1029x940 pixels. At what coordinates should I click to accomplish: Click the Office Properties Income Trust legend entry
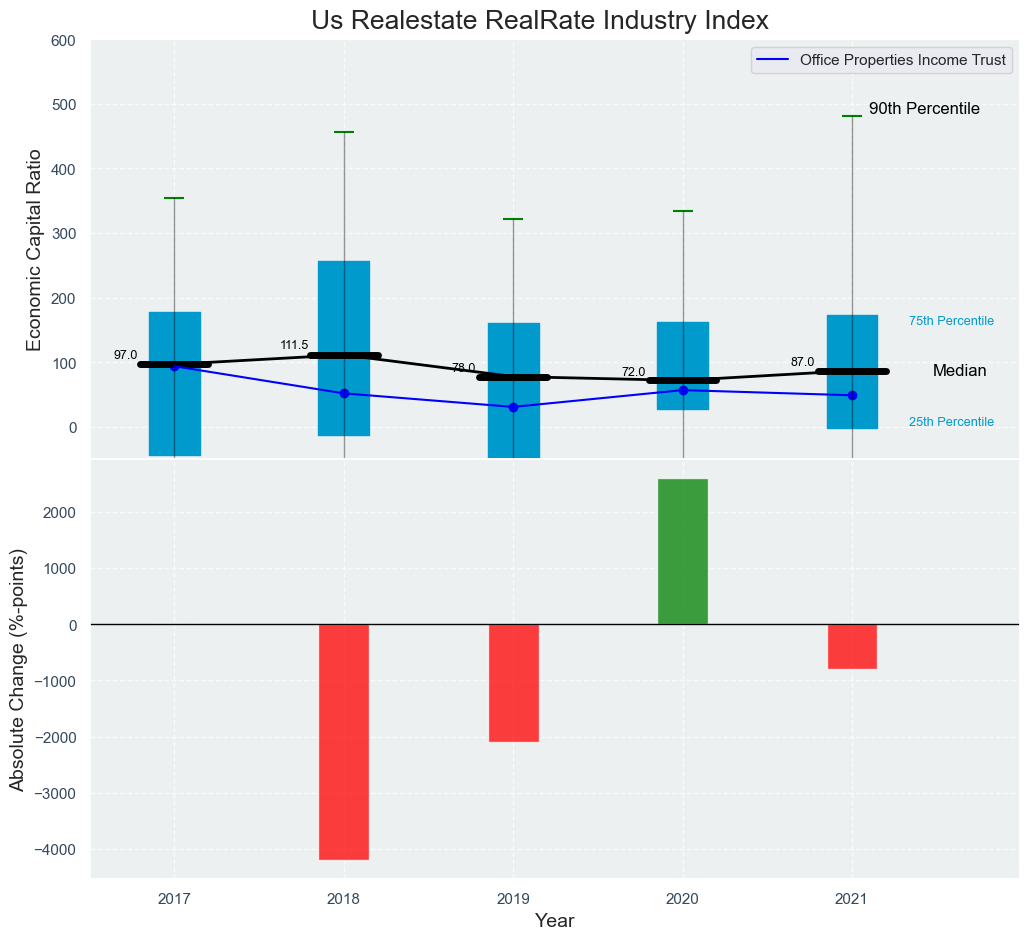coord(880,61)
